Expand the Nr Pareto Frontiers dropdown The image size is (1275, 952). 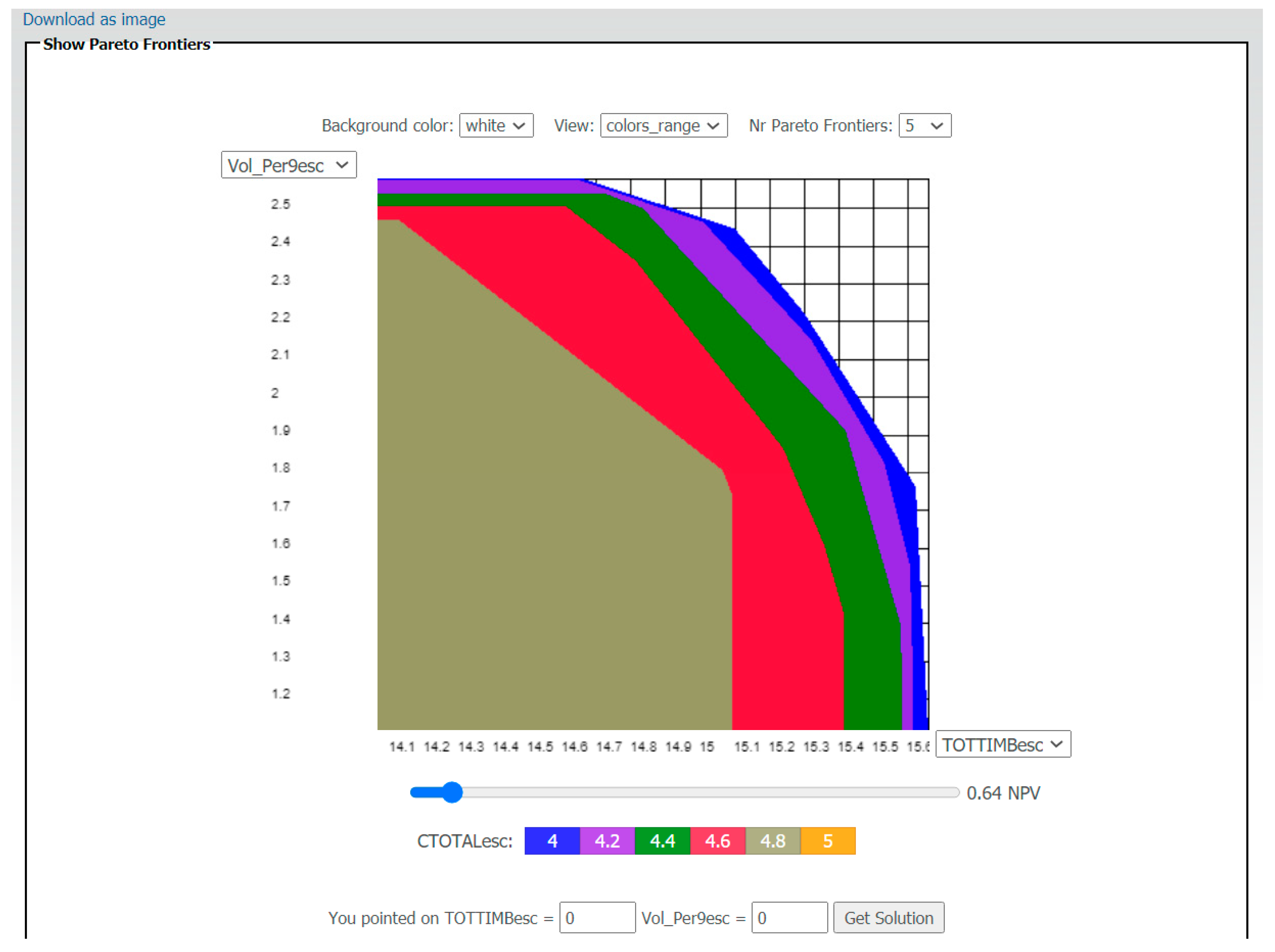pyautogui.click(x=924, y=126)
